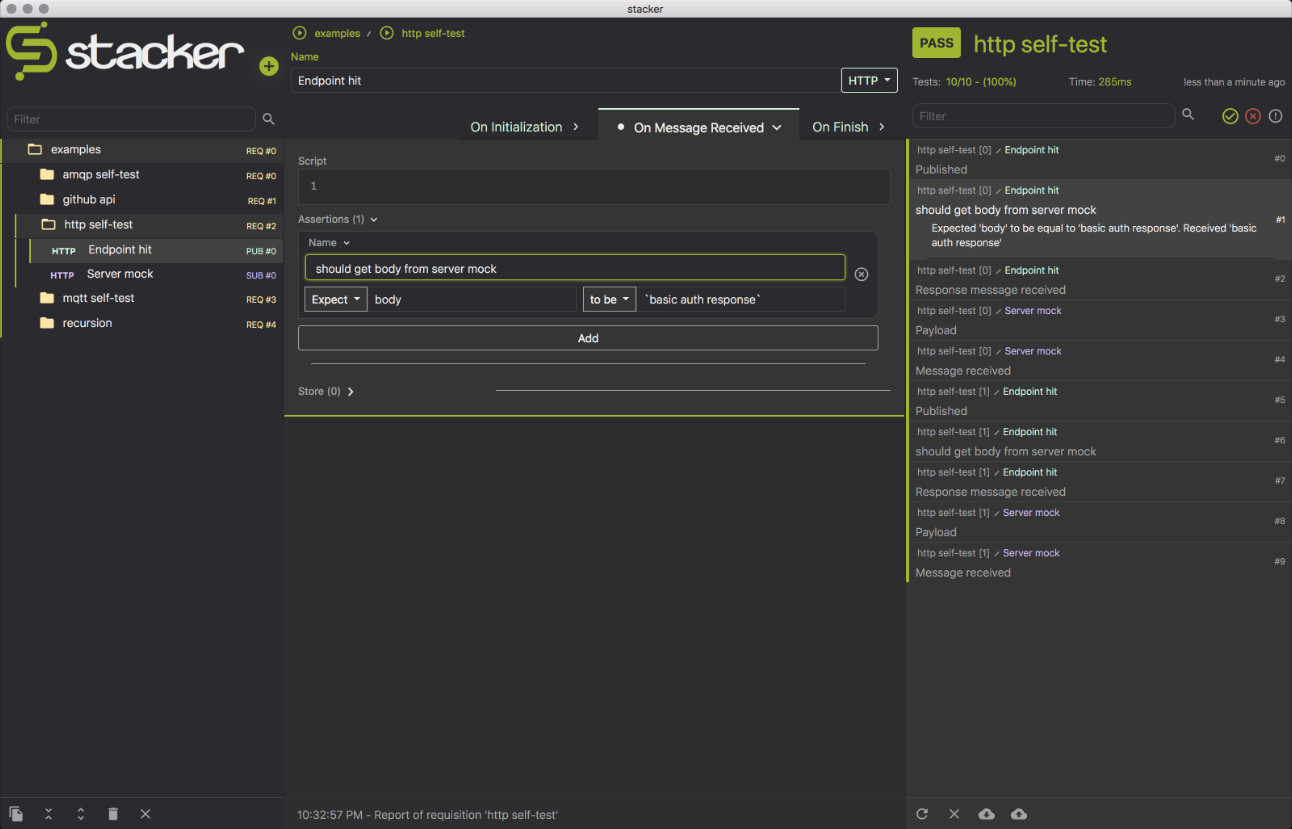Click the trash delete icon in the sidebar footer
Viewport: 1292px width, 829px height.
coord(113,814)
